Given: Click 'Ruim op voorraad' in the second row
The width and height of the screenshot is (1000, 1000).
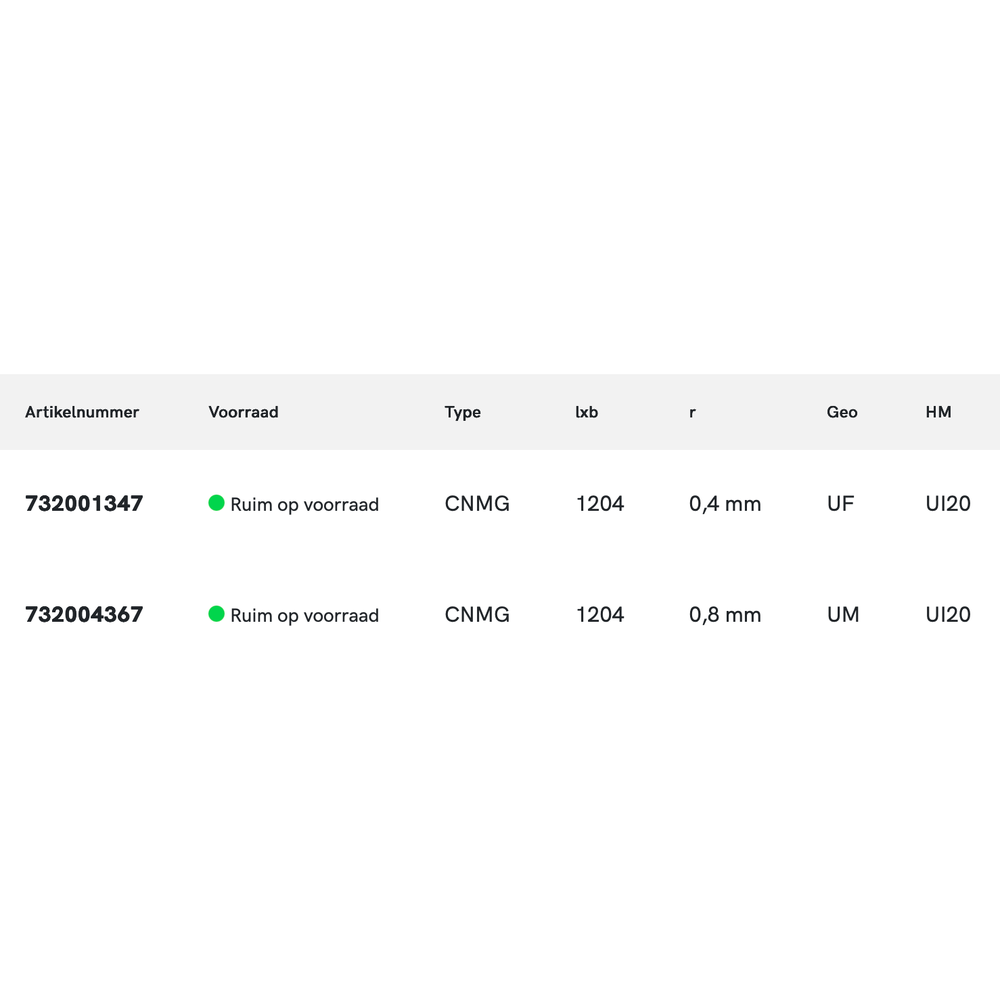Looking at the screenshot, I should (304, 616).
